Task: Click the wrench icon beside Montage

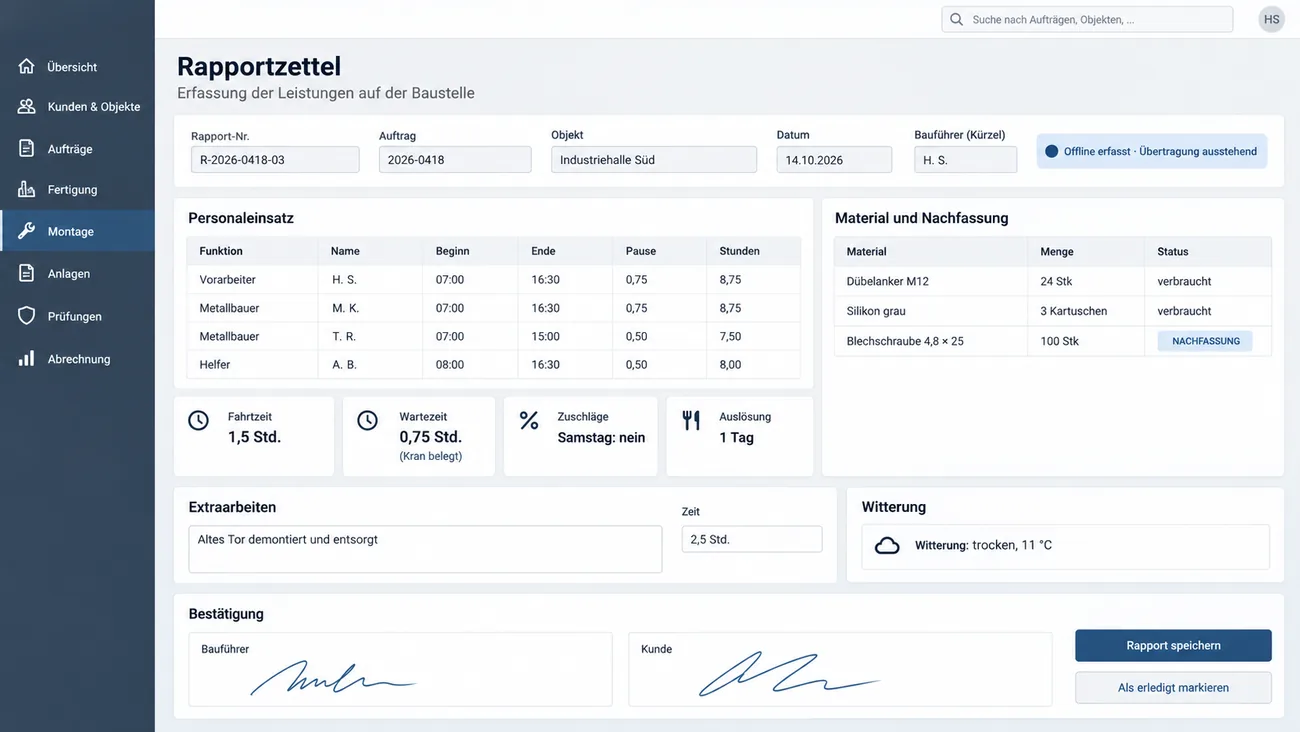Action: point(27,231)
